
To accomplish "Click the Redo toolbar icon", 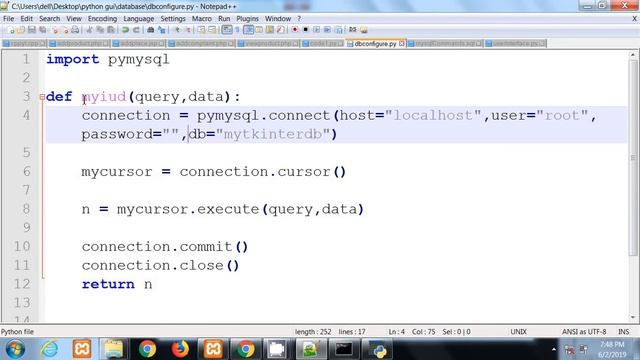I will [136, 30].
